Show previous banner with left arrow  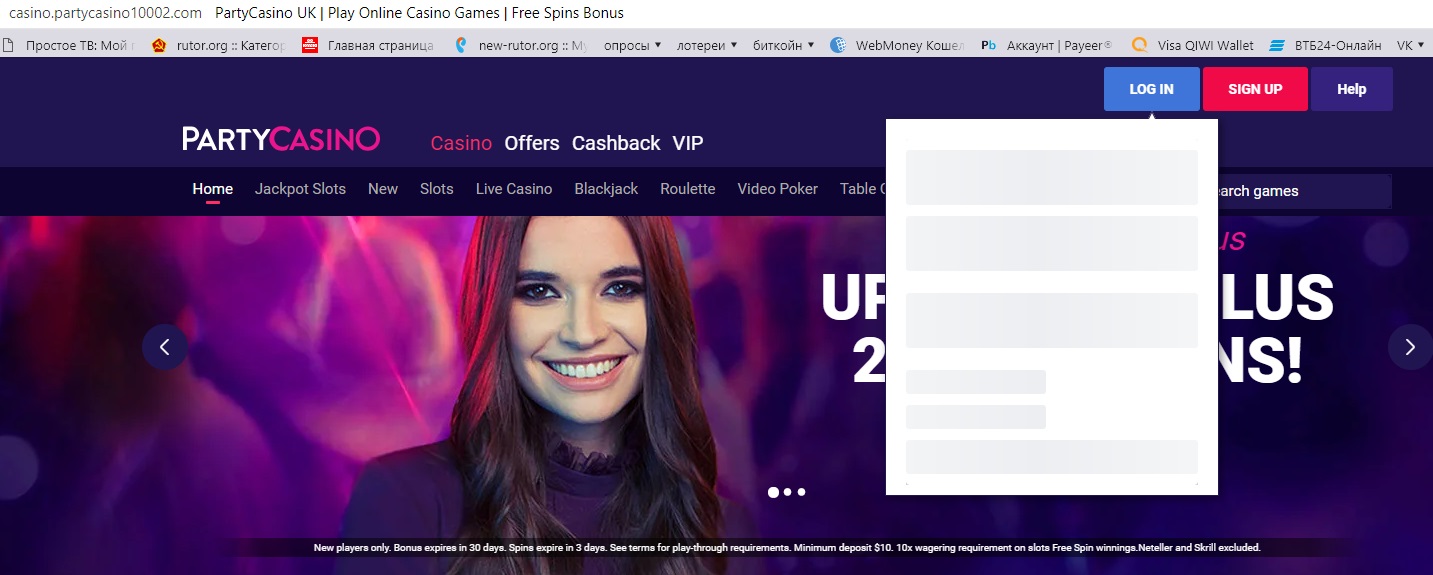165,347
